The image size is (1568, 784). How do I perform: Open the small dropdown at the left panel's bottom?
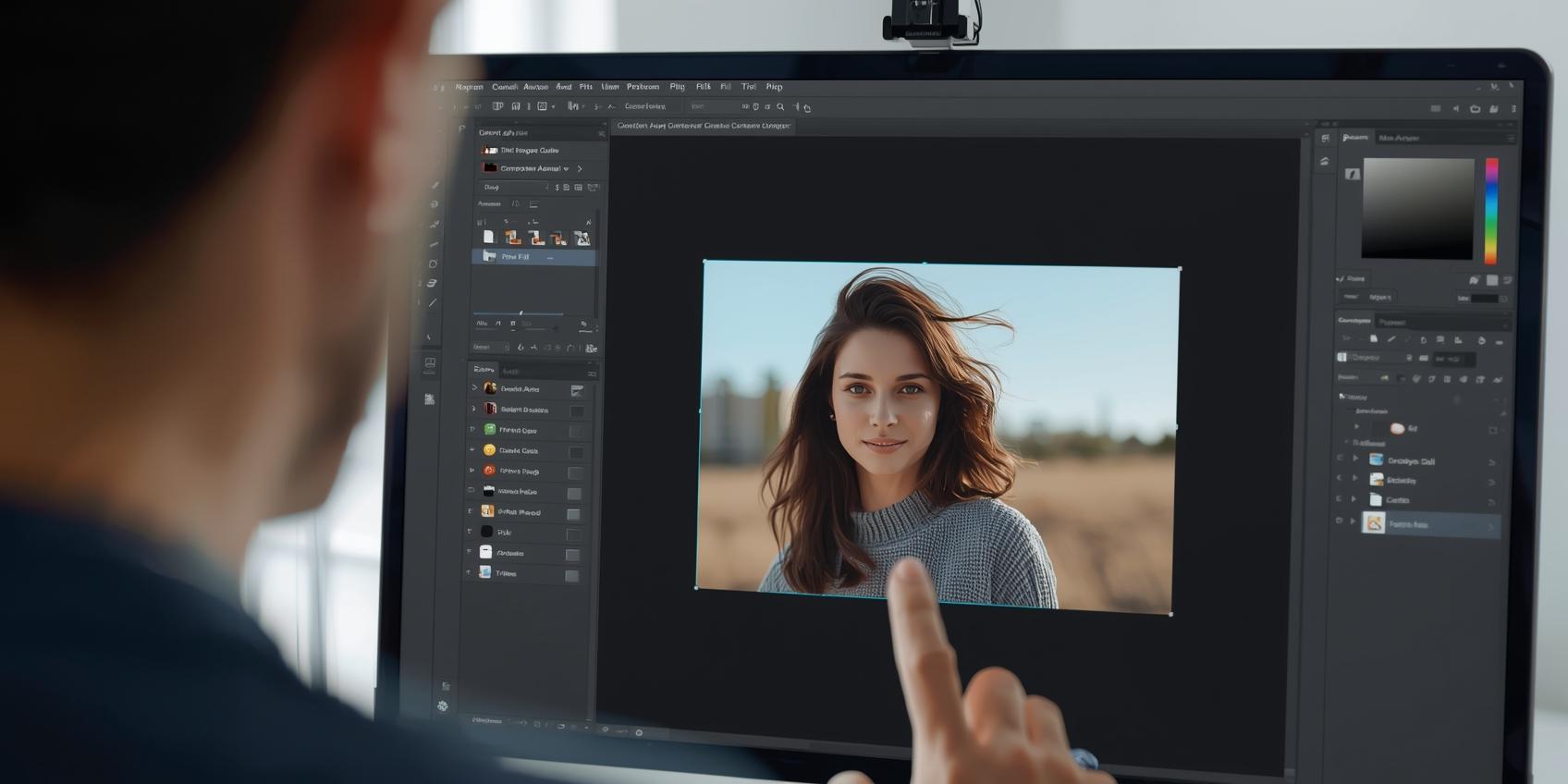click(x=490, y=348)
